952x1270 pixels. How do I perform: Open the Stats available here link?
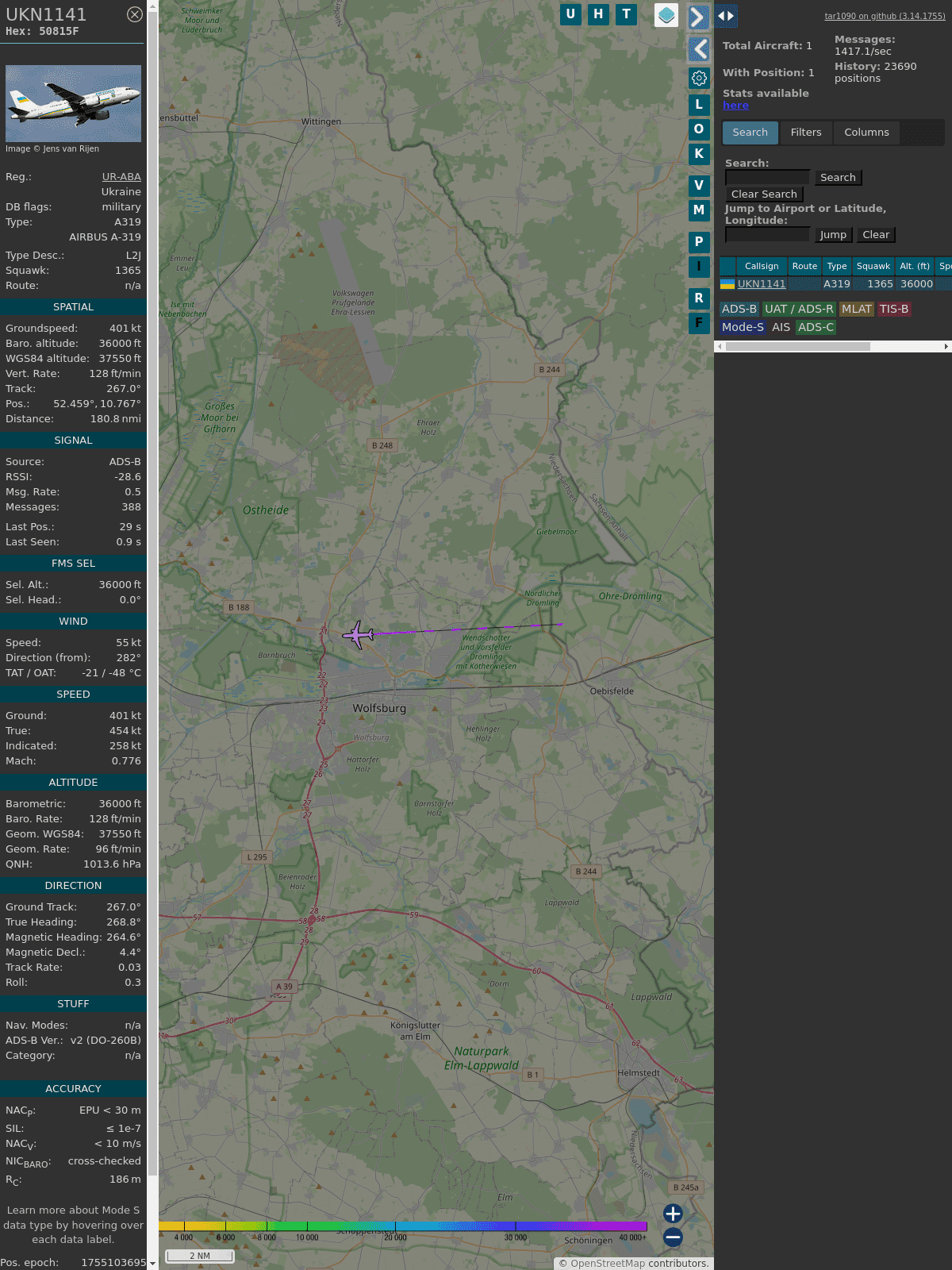pos(735,106)
